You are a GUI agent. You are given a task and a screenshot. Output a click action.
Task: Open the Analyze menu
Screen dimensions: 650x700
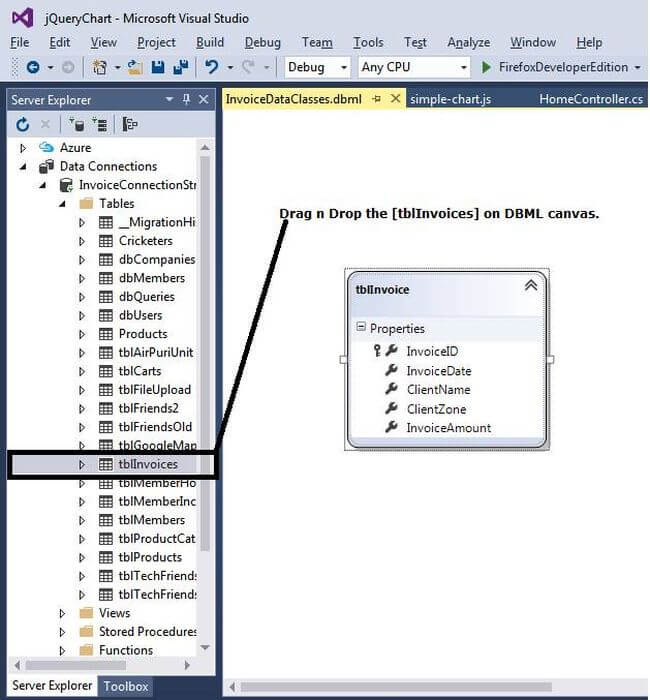coord(468,42)
